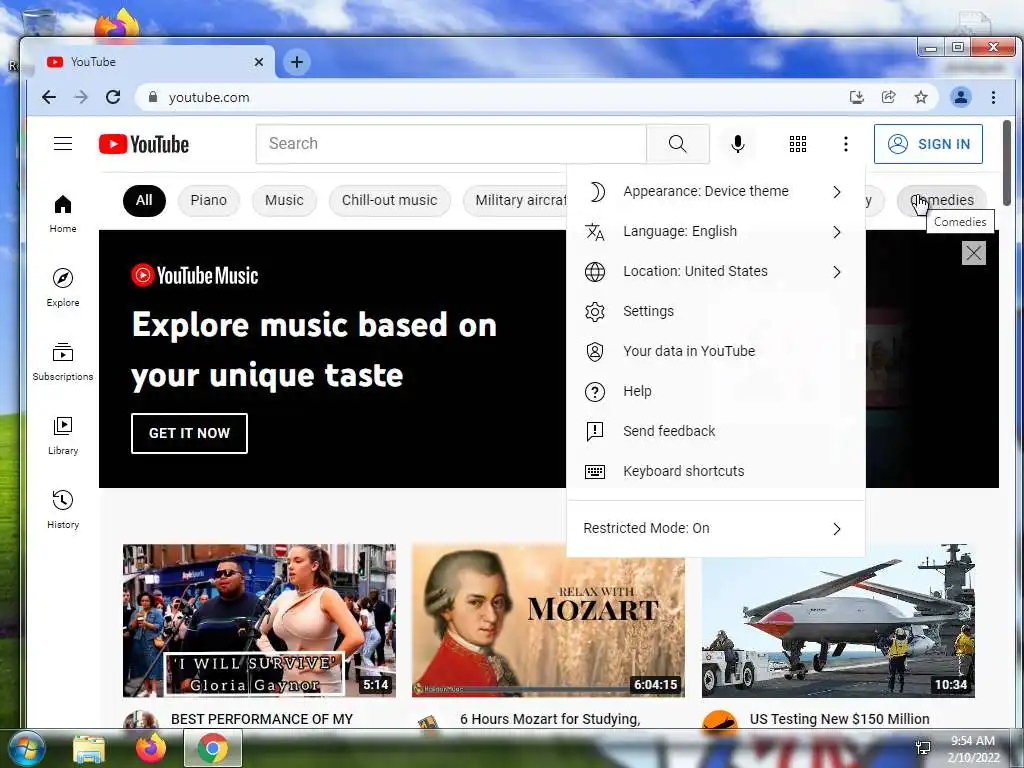Close the YouTube settings three-dot menu
Screen dimensions: 1024x768
coord(846,144)
